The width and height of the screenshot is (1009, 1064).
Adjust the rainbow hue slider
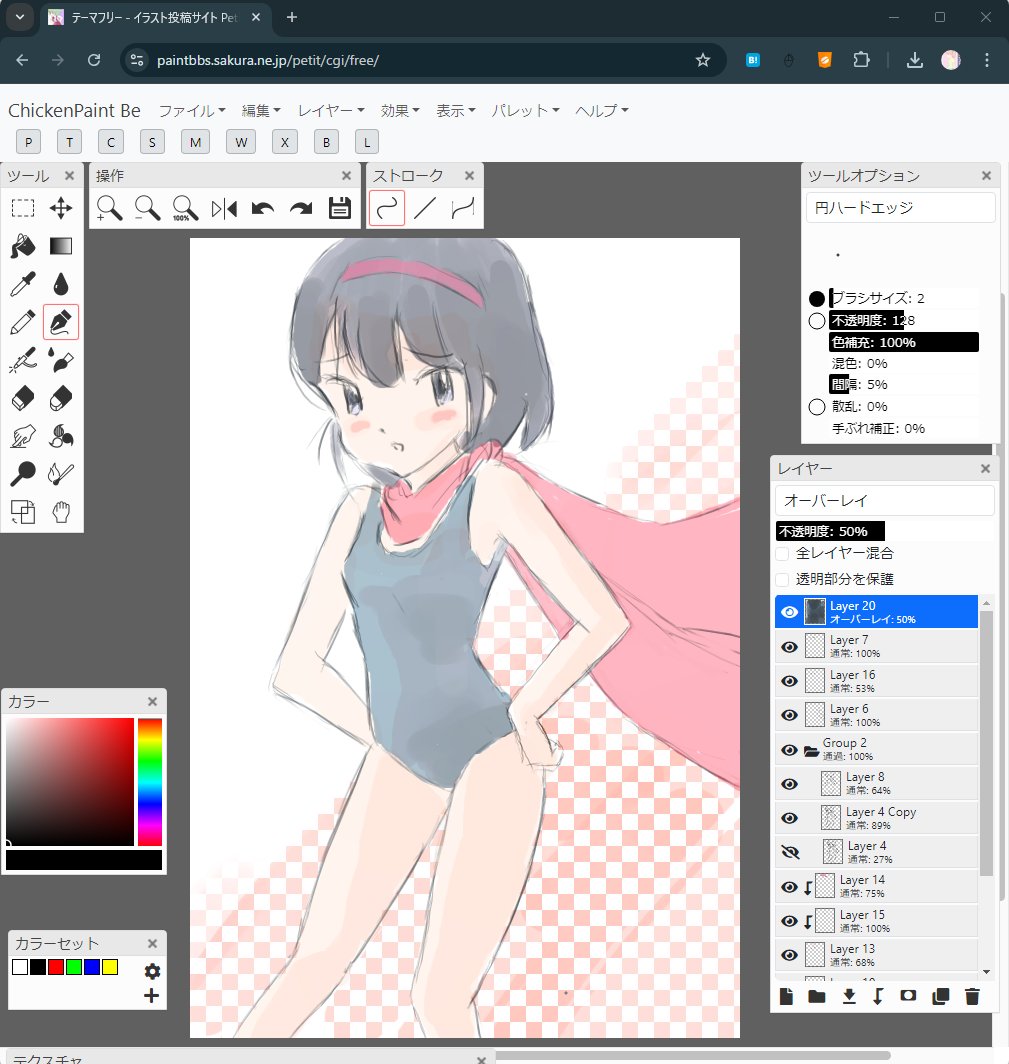pos(150,782)
